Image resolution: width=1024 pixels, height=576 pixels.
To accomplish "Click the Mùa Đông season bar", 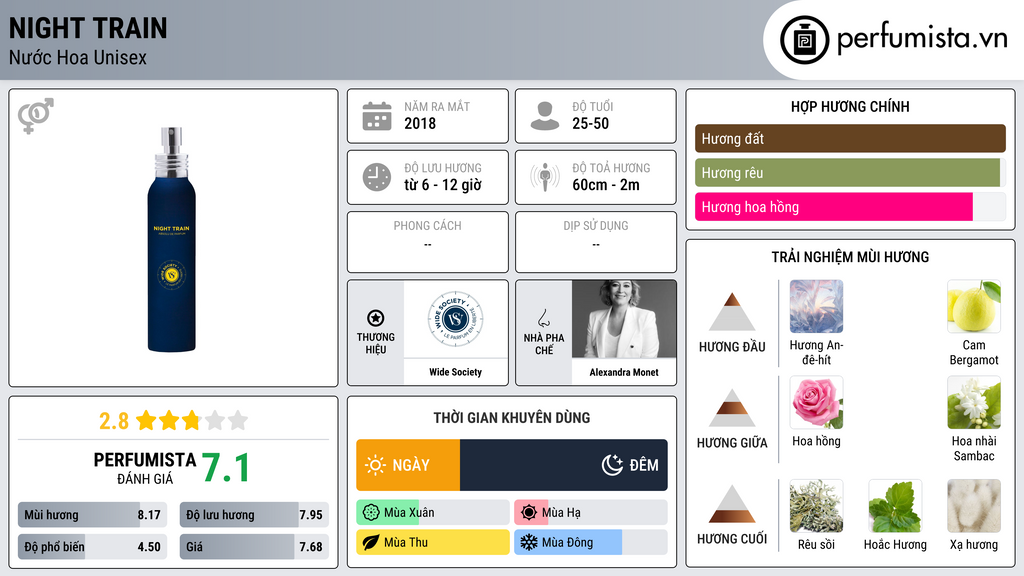I will tap(590, 542).
